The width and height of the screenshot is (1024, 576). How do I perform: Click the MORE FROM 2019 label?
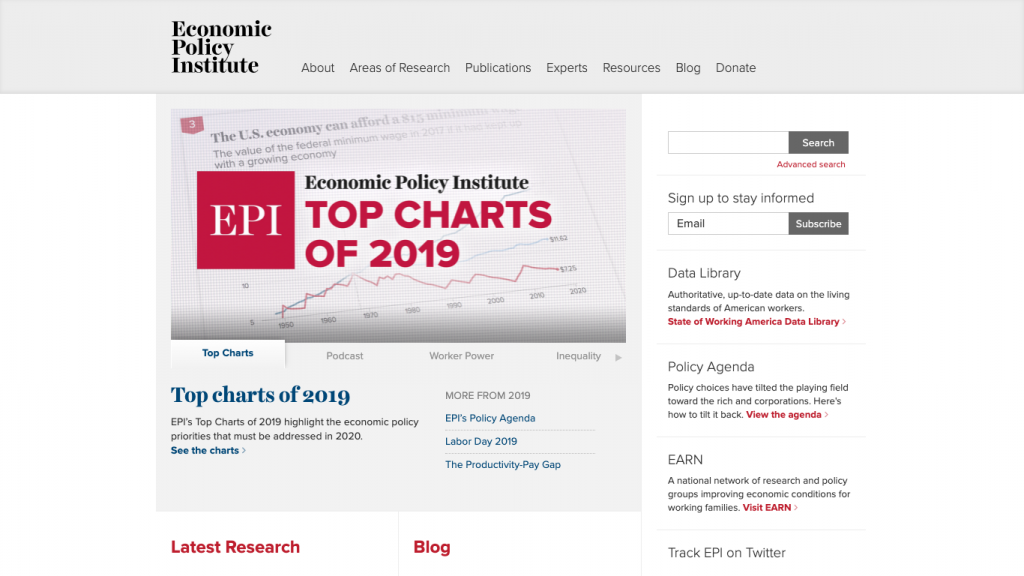tap(488, 396)
